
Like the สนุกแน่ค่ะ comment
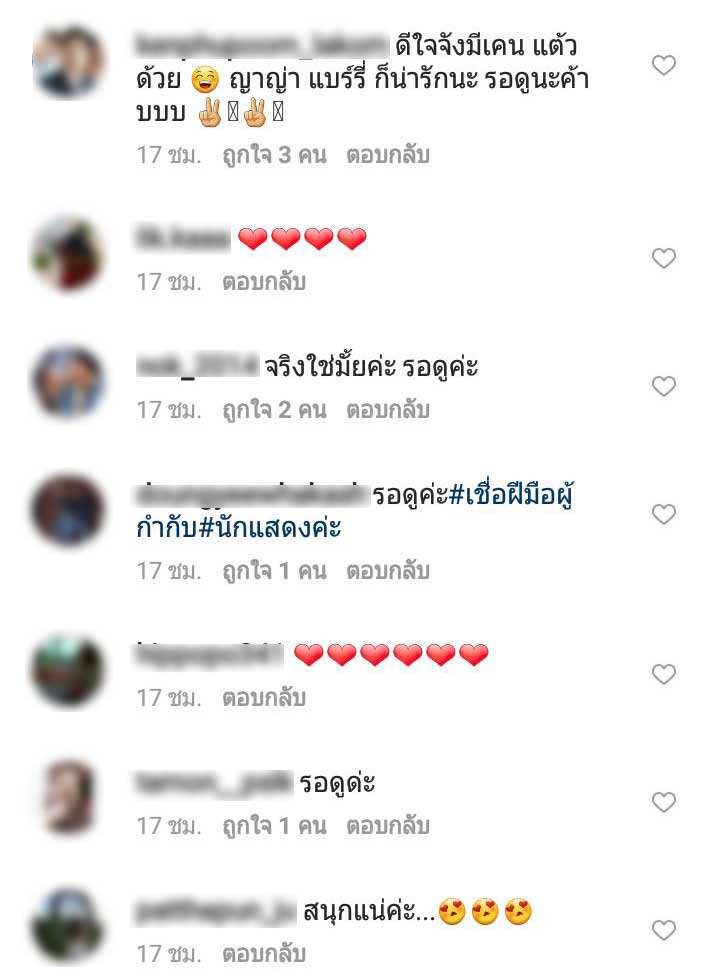[x=663, y=930]
